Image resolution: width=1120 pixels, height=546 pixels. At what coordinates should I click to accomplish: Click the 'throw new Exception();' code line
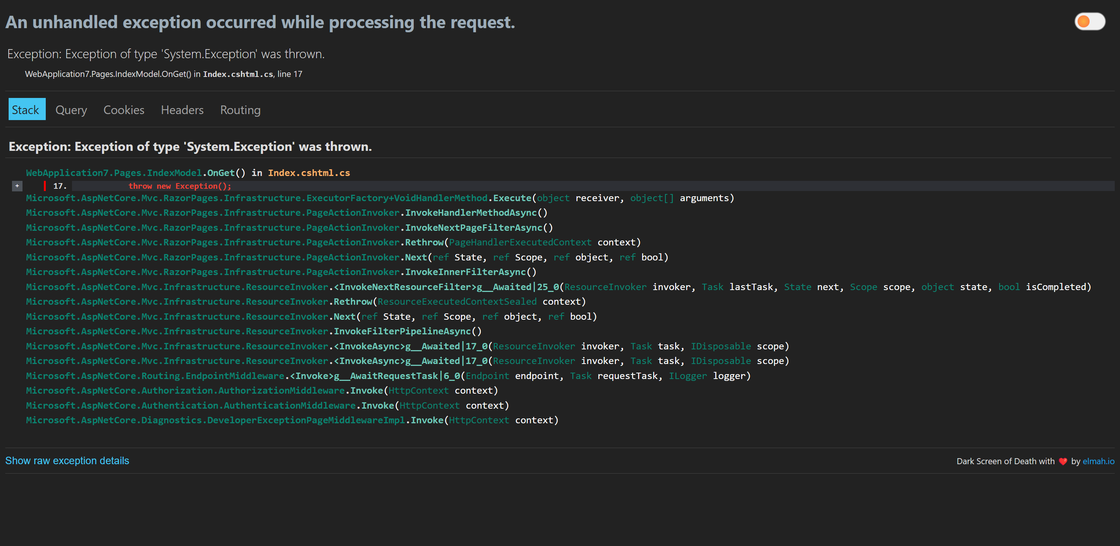pyautogui.click(x=180, y=186)
